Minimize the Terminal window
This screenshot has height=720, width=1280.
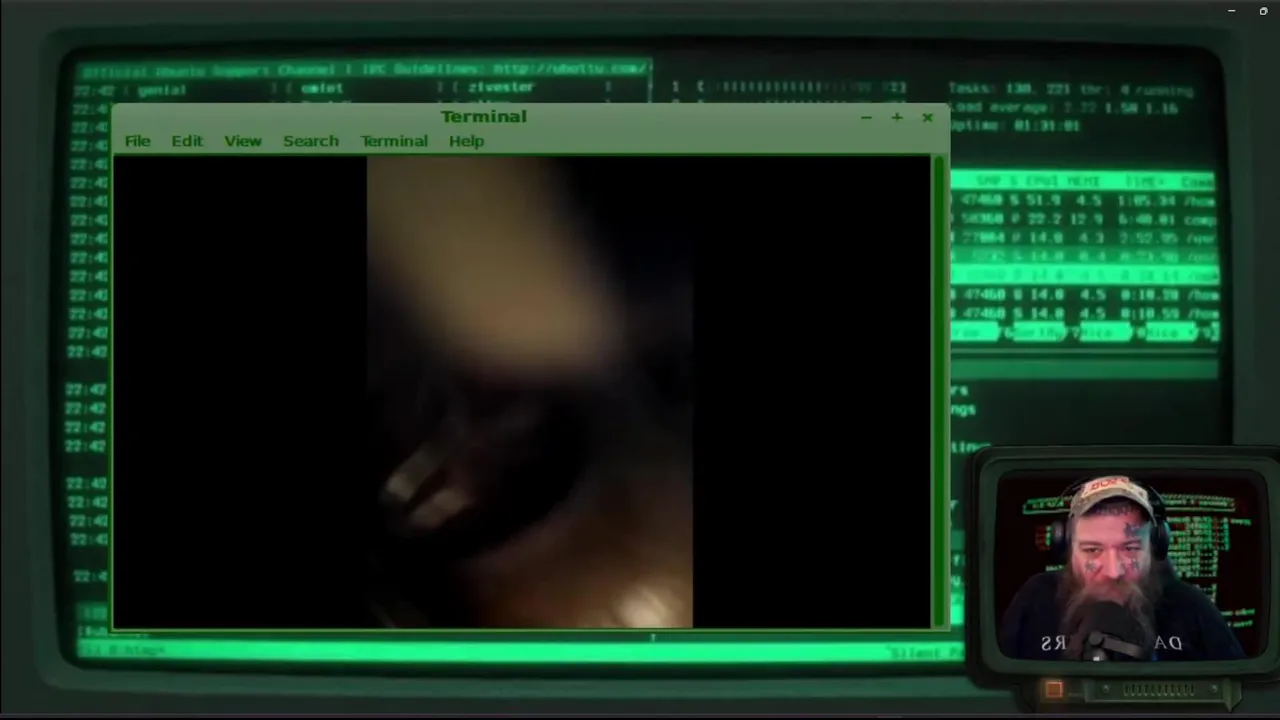point(866,117)
